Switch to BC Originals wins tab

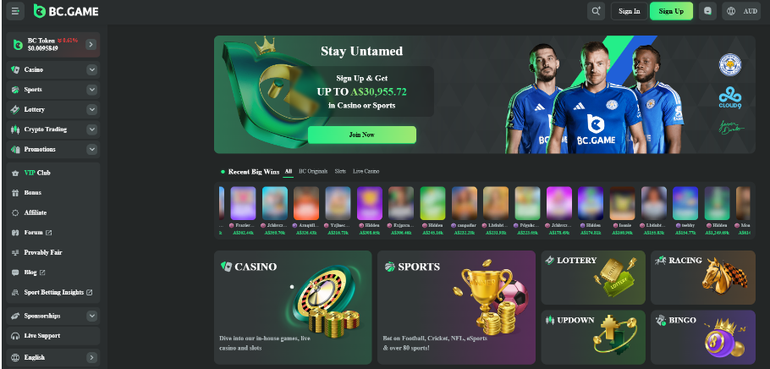(x=313, y=171)
